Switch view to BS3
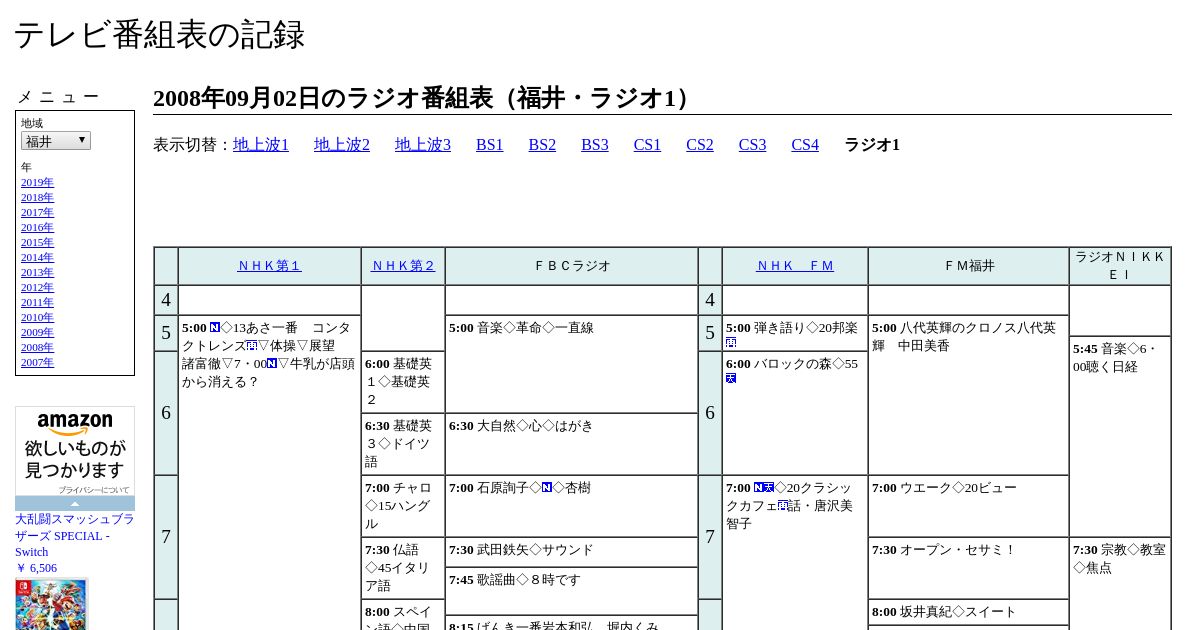1200x630 pixels. pyautogui.click(x=595, y=145)
